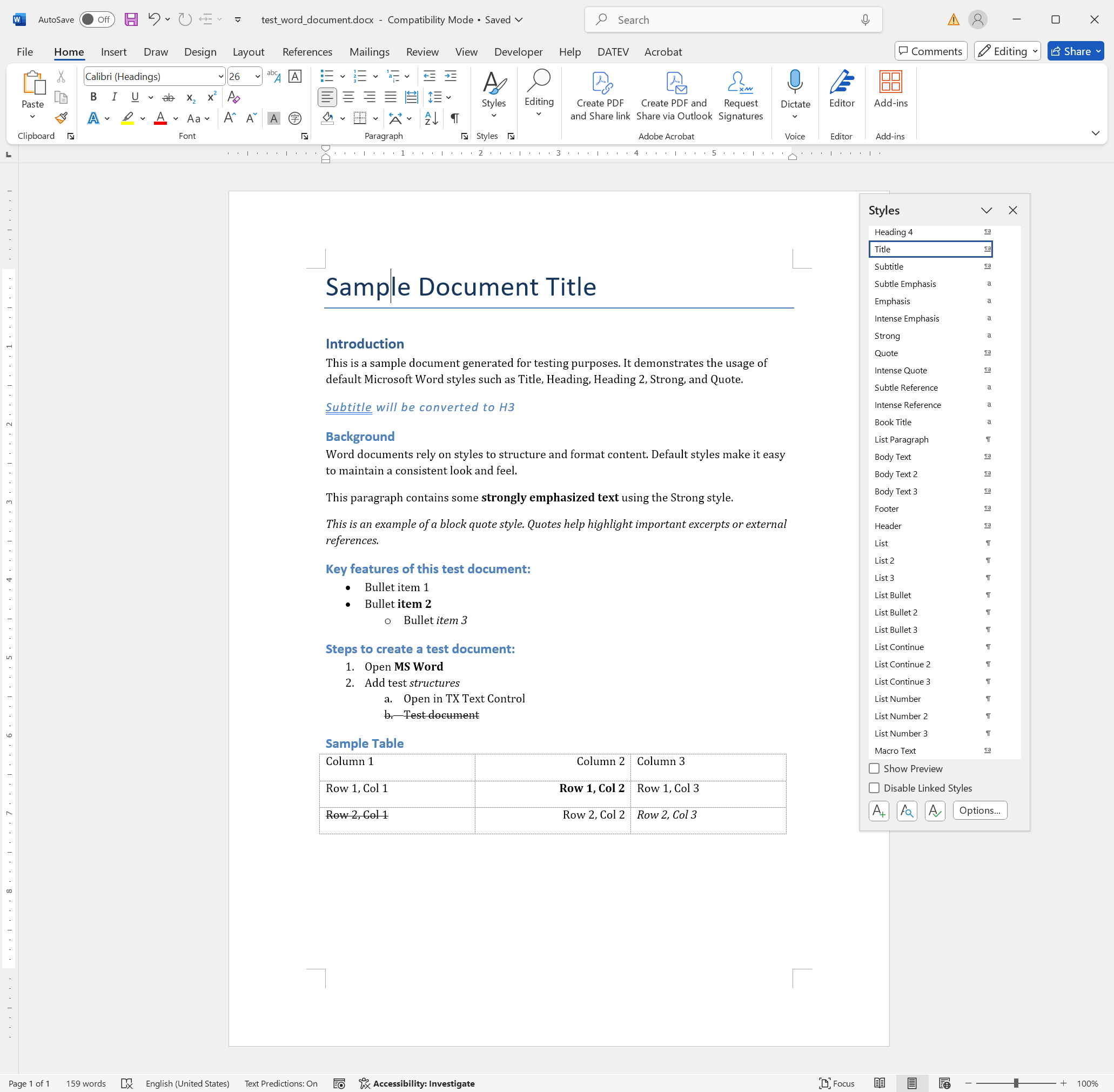Toggle Show/Hide paragraph marks
This screenshot has height=1092, width=1114.
(455, 118)
